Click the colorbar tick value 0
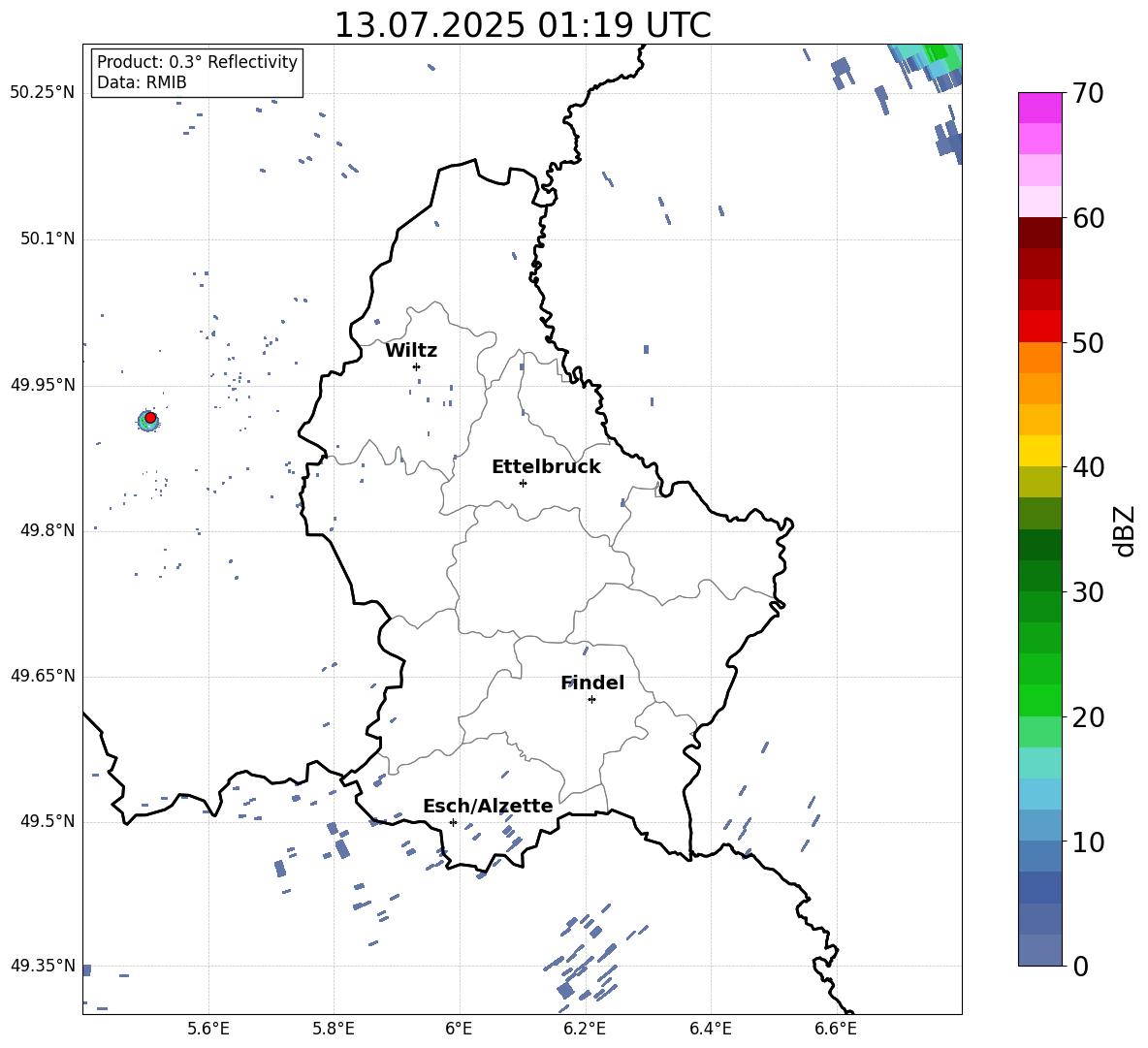This screenshot has width=1148, height=1048. click(x=1081, y=966)
